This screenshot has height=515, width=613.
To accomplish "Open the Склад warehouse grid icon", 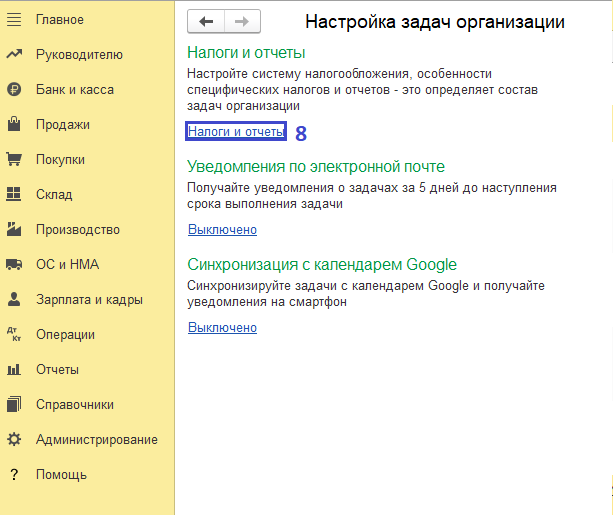I will click(14, 195).
